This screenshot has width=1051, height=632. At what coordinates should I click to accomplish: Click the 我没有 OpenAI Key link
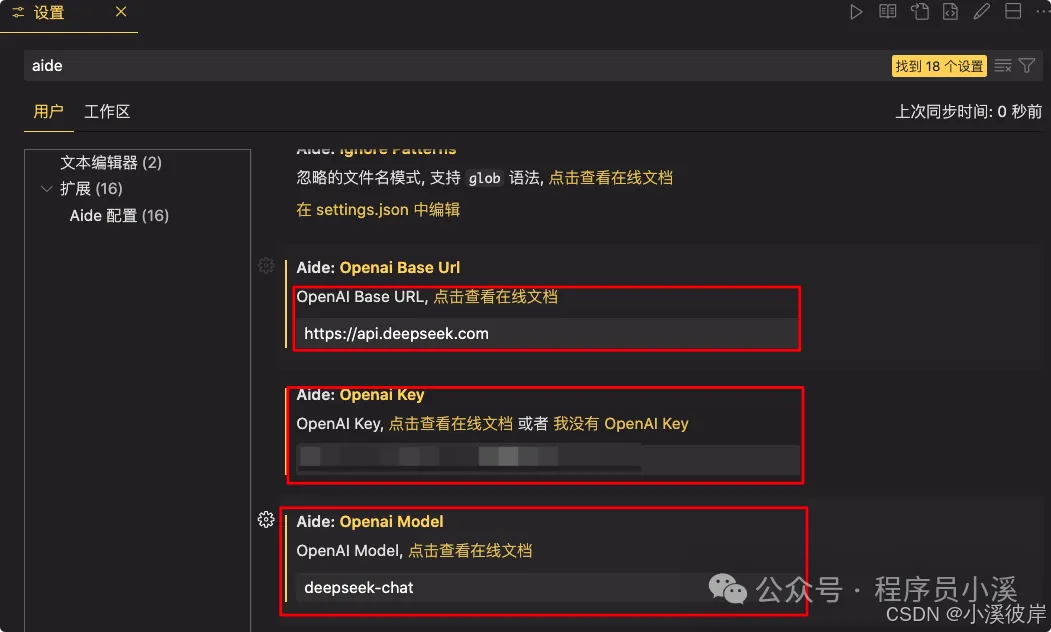[x=621, y=424]
